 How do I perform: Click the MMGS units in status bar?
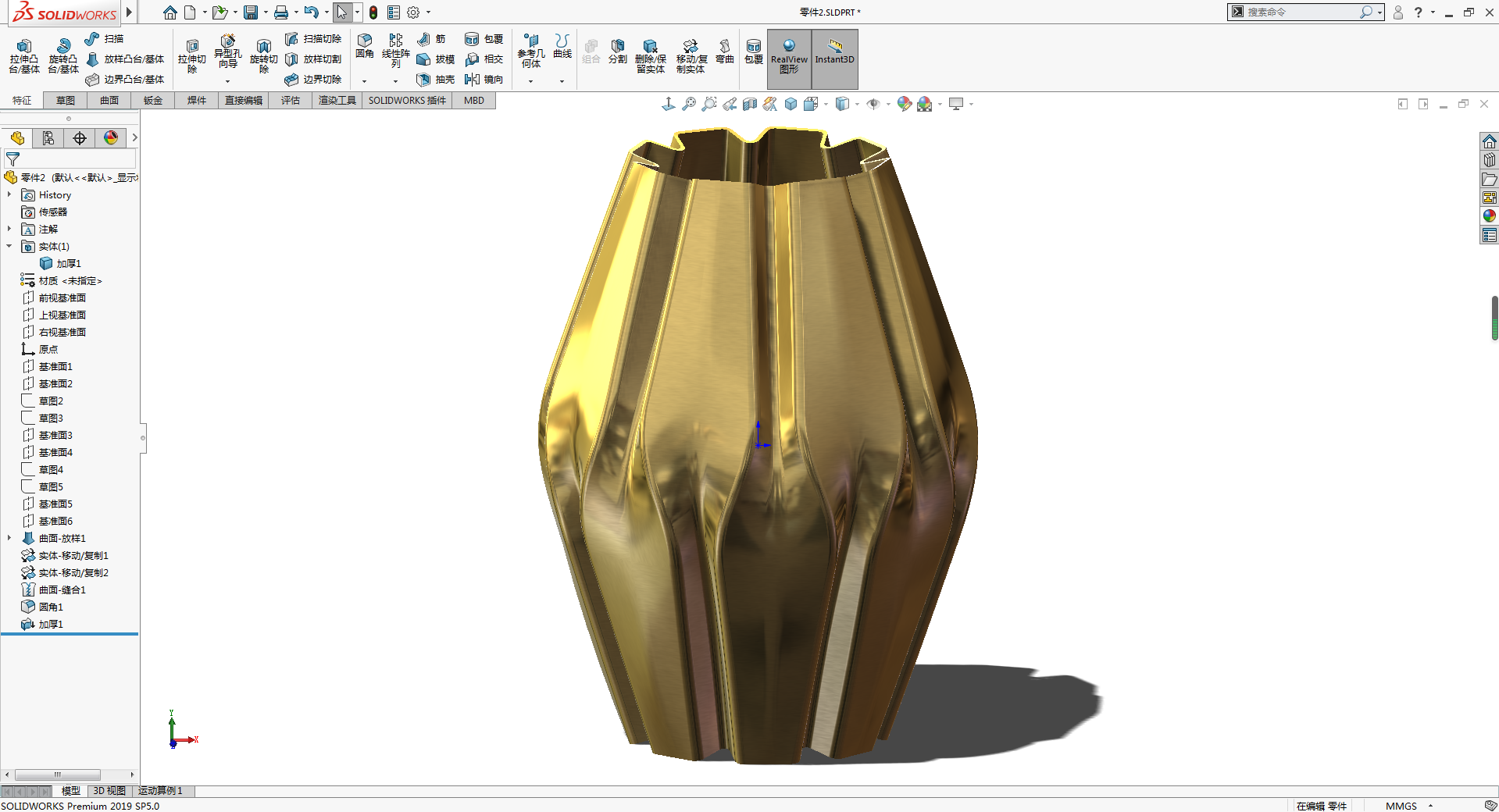click(x=1401, y=806)
